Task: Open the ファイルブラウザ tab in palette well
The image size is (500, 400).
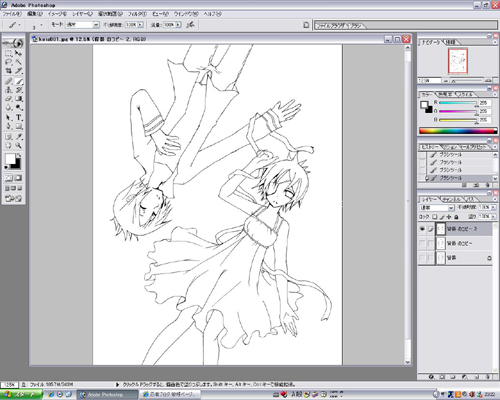Action: coord(331,25)
